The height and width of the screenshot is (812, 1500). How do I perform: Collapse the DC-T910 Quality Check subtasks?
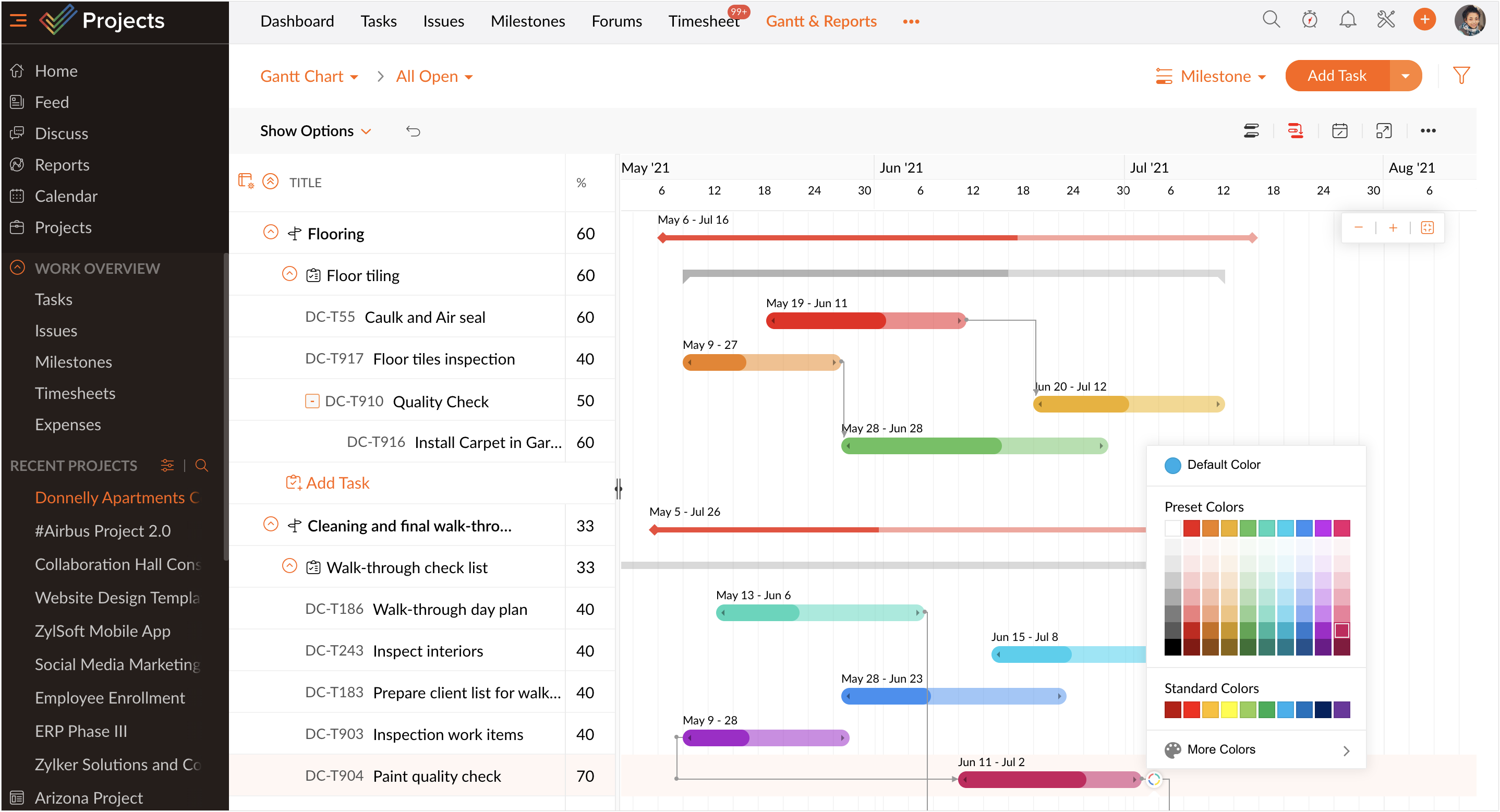click(x=312, y=401)
